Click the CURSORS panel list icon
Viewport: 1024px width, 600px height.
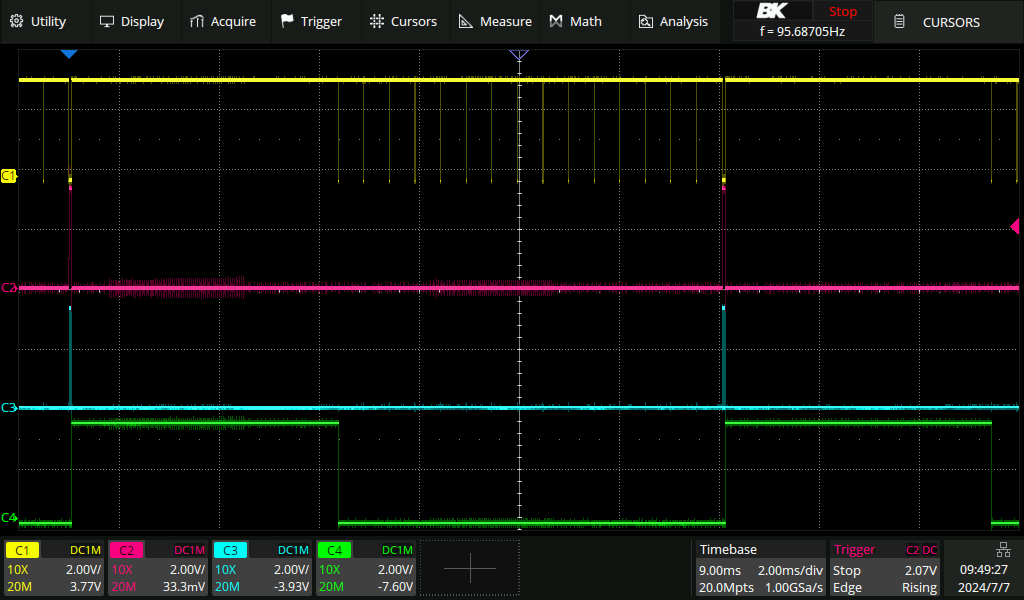pyautogui.click(x=899, y=22)
